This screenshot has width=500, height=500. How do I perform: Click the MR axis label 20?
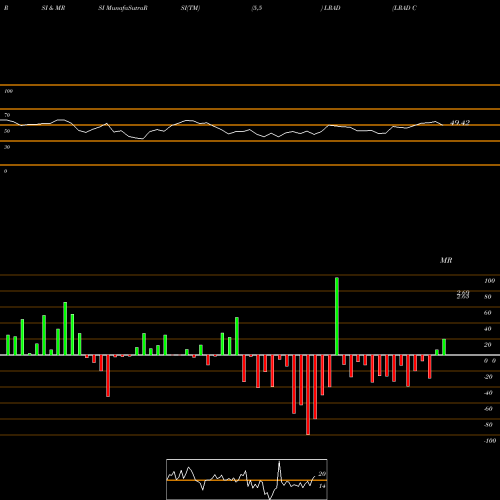tap(488, 345)
